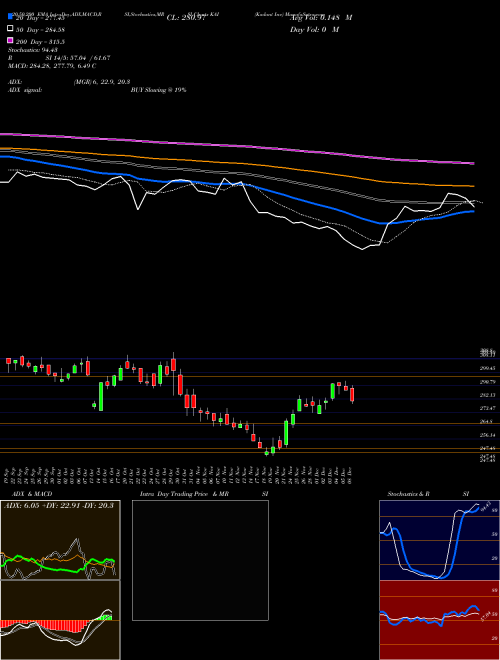Click 'Intra Day Trading Price & MR' title
Viewport: 500px width, 660px height.
(184, 494)
